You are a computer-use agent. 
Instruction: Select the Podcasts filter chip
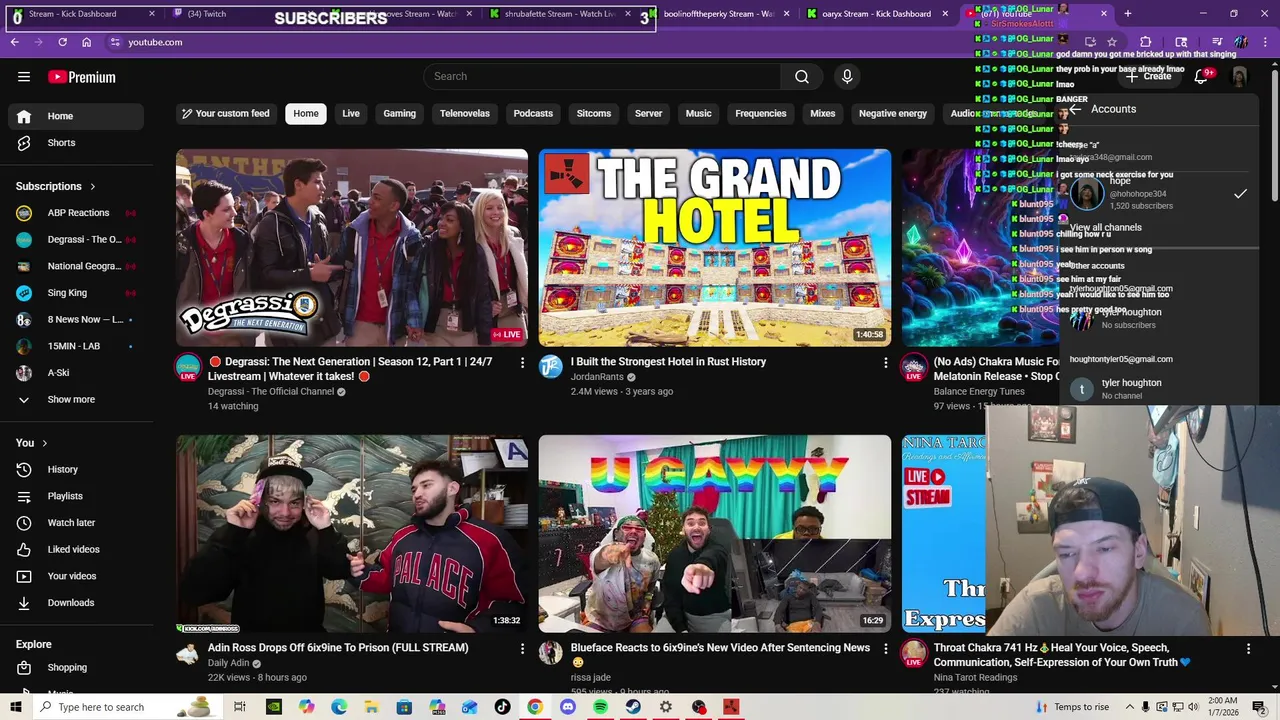click(x=533, y=113)
